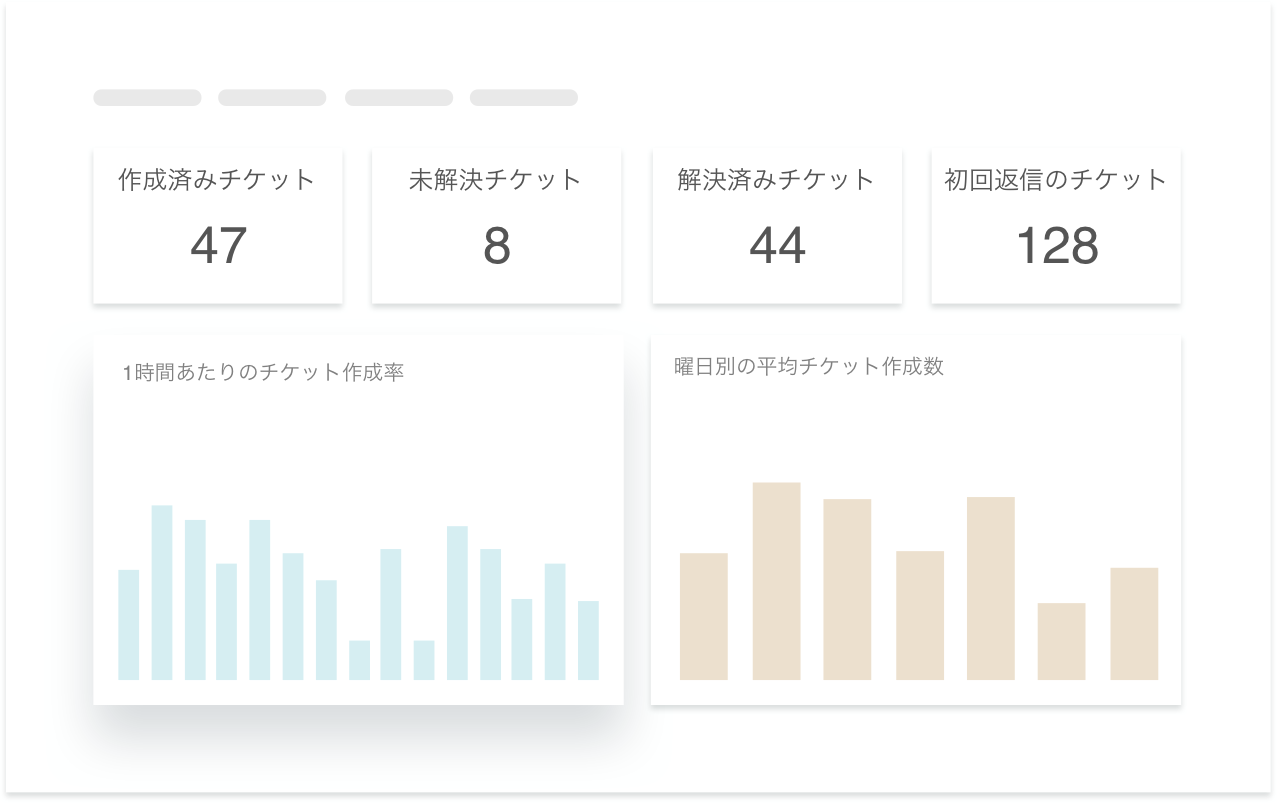
Task: Click the first gray placeholder tab
Action: point(147,98)
